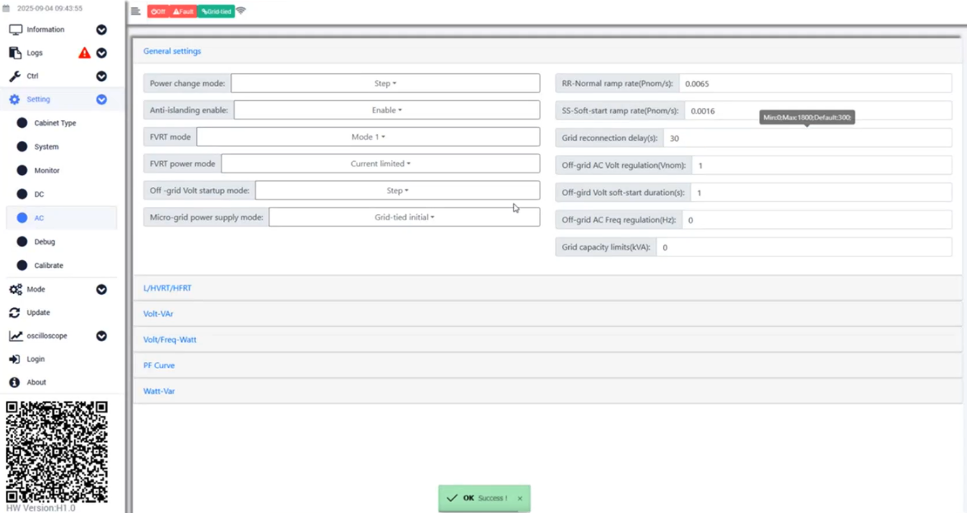Select Calibrate in the sidebar
The image size is (967, 513).
[x=48, y=266]
